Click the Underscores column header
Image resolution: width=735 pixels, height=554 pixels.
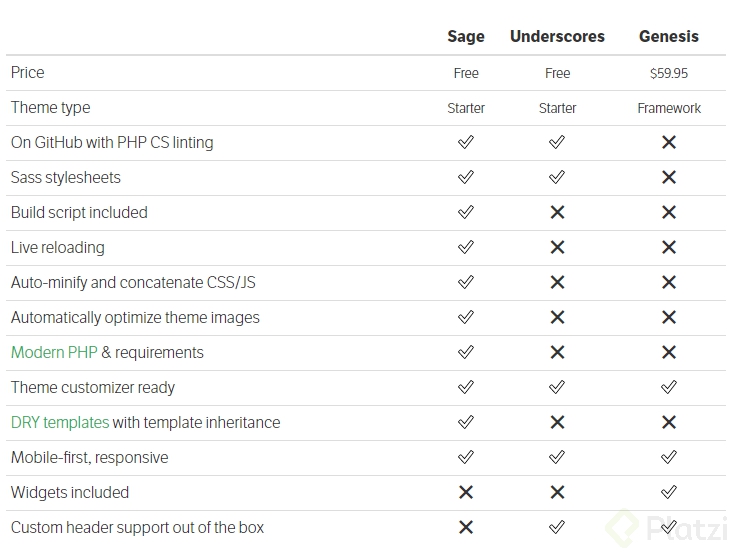coord(557,36)
